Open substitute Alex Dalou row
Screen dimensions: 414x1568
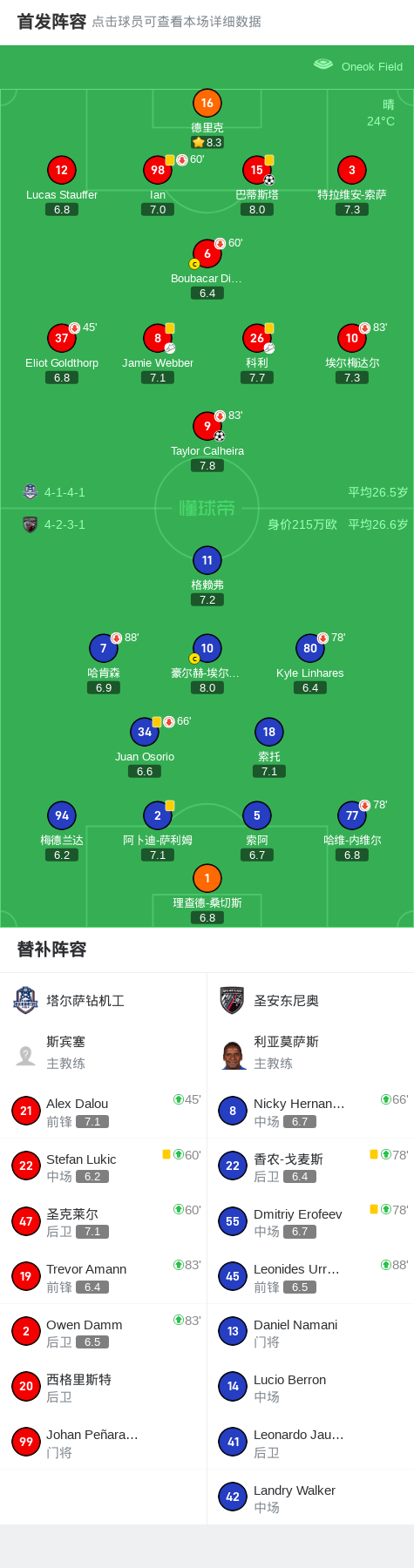104,1111
